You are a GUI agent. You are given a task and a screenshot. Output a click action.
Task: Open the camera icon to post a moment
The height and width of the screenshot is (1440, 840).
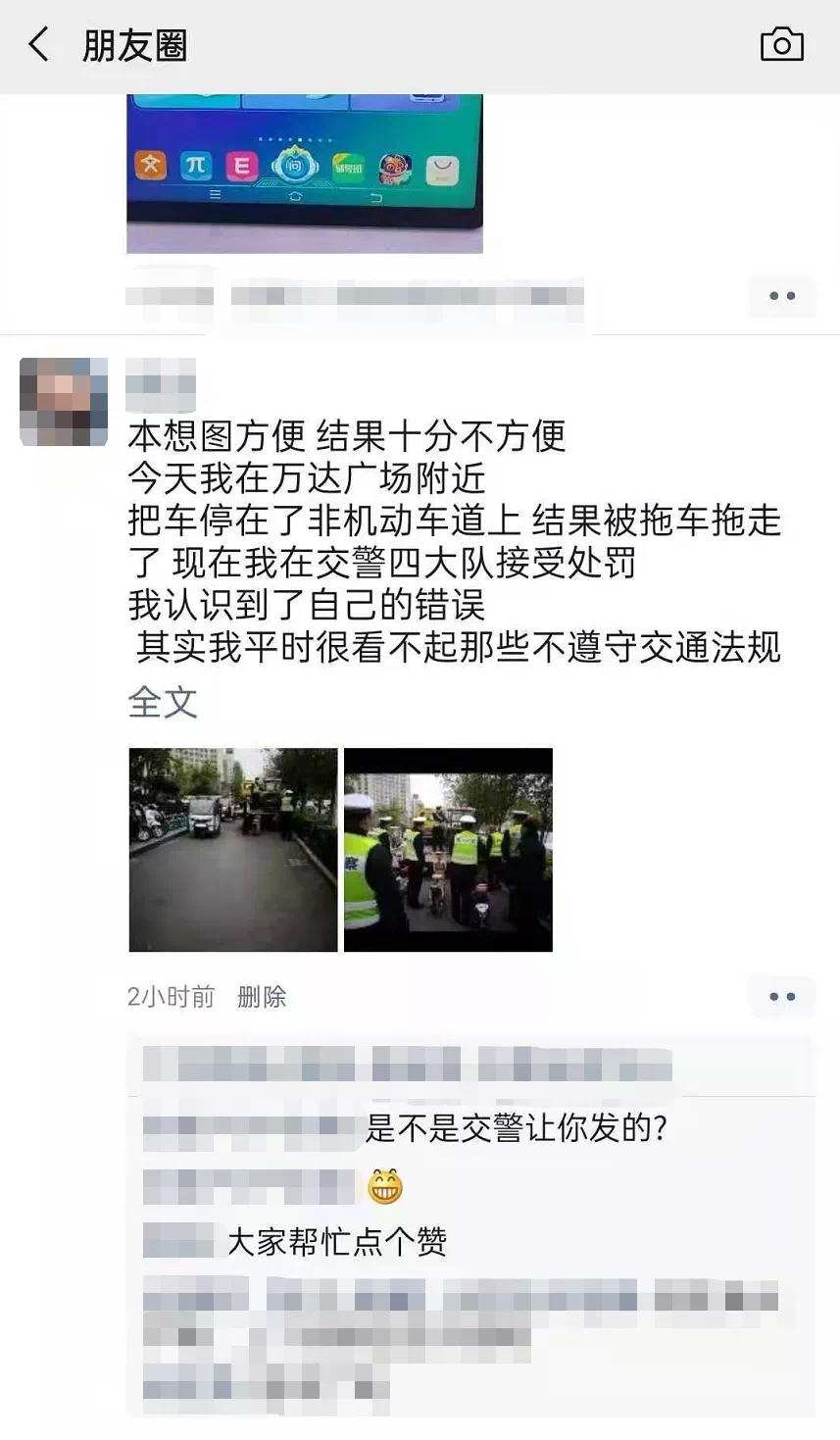tap(781, 44)
